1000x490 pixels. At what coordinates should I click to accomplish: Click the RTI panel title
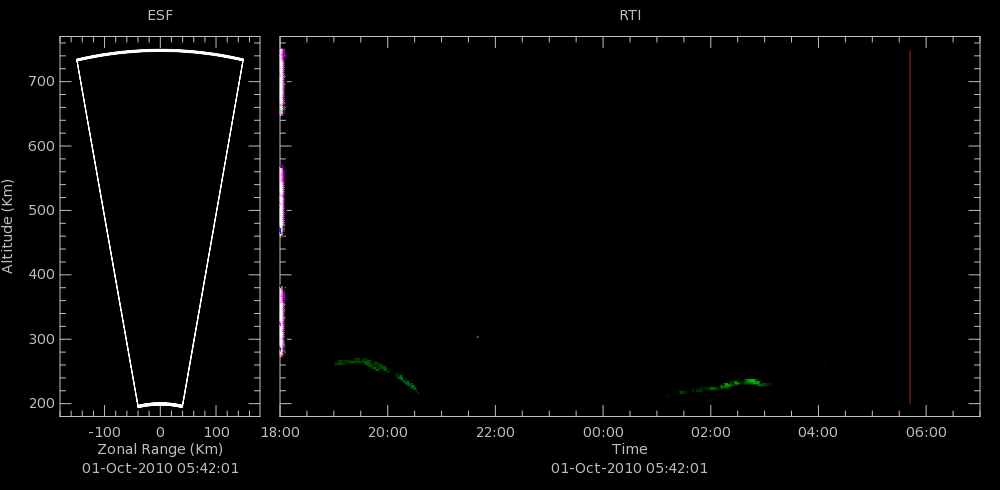(630, 16)
